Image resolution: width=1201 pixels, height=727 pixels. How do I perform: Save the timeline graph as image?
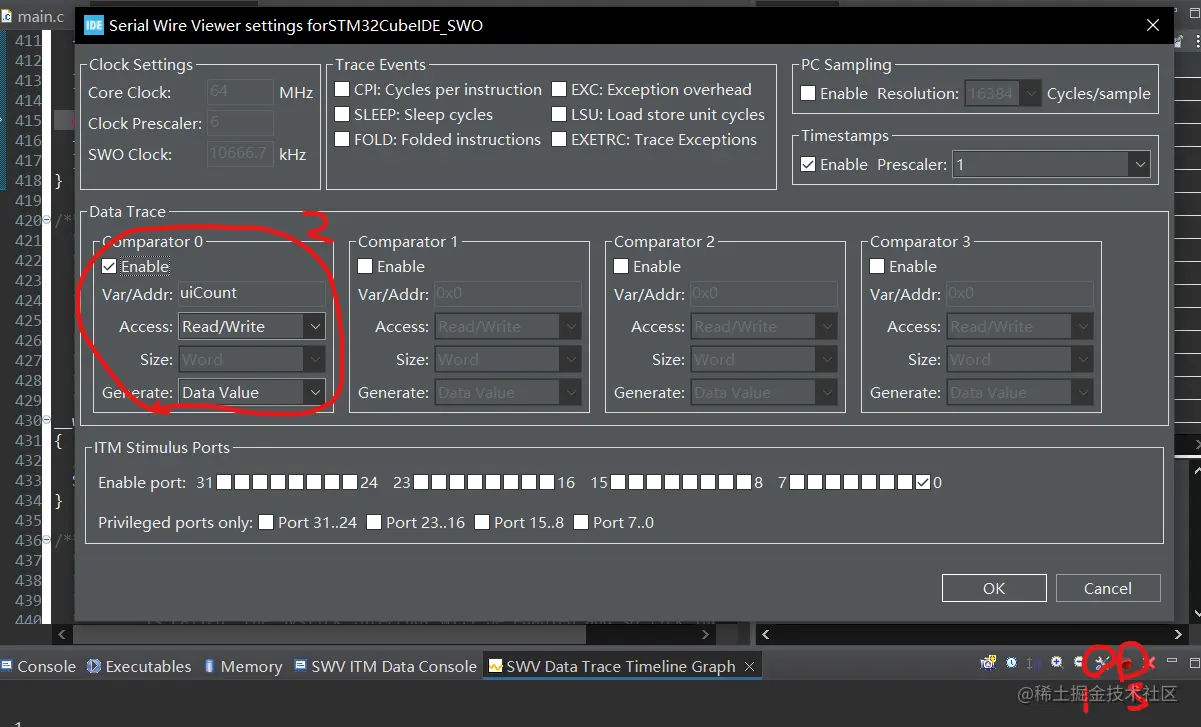pyautogui.click(x=988, y=663)
